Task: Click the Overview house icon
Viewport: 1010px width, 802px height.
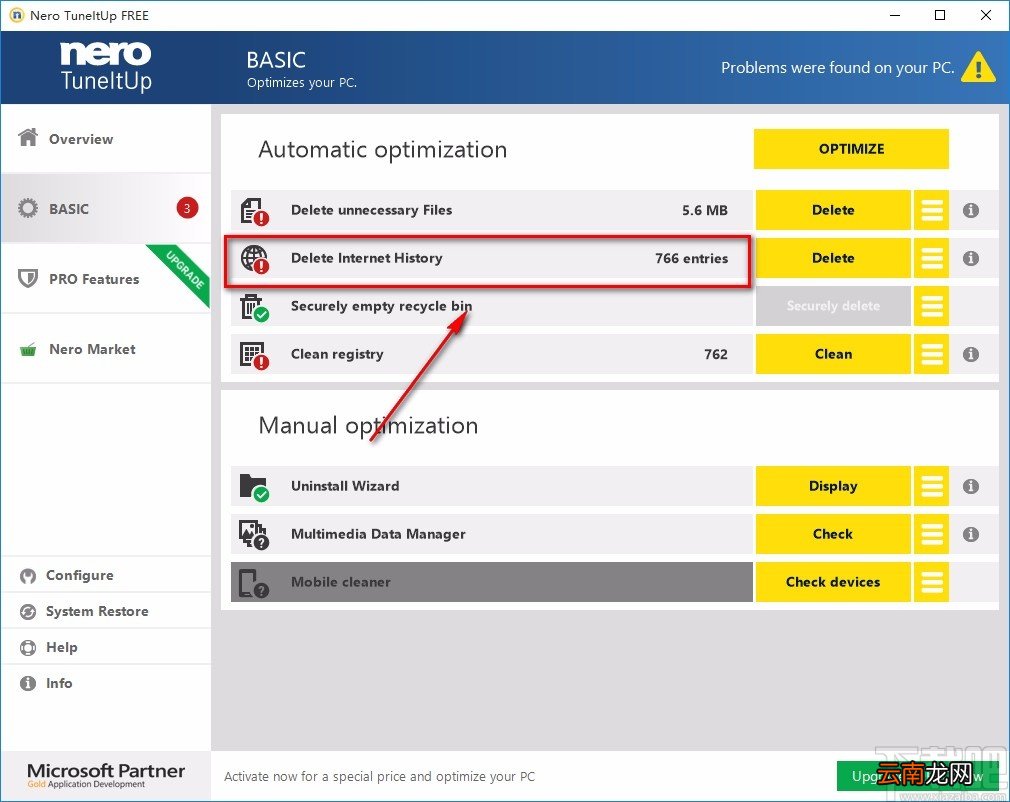Action: (28, 137)
